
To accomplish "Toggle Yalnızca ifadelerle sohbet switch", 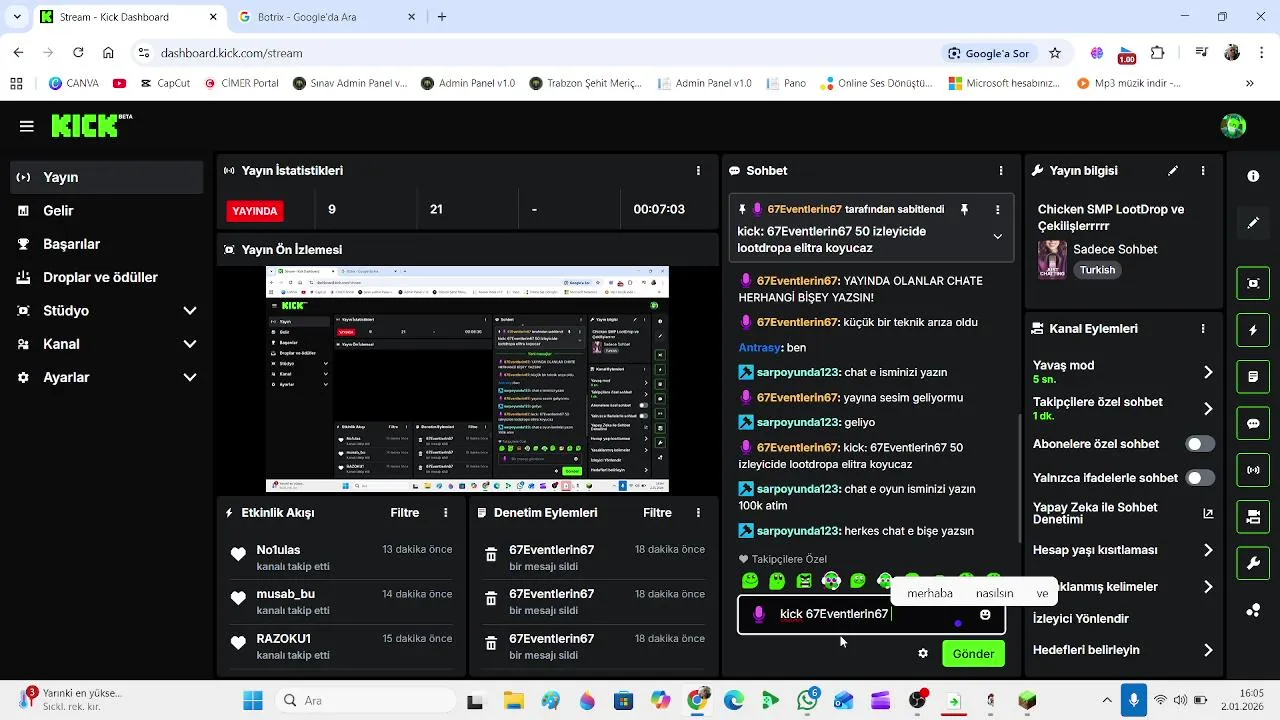I will pyautogui.click(x=1200, y=478).
